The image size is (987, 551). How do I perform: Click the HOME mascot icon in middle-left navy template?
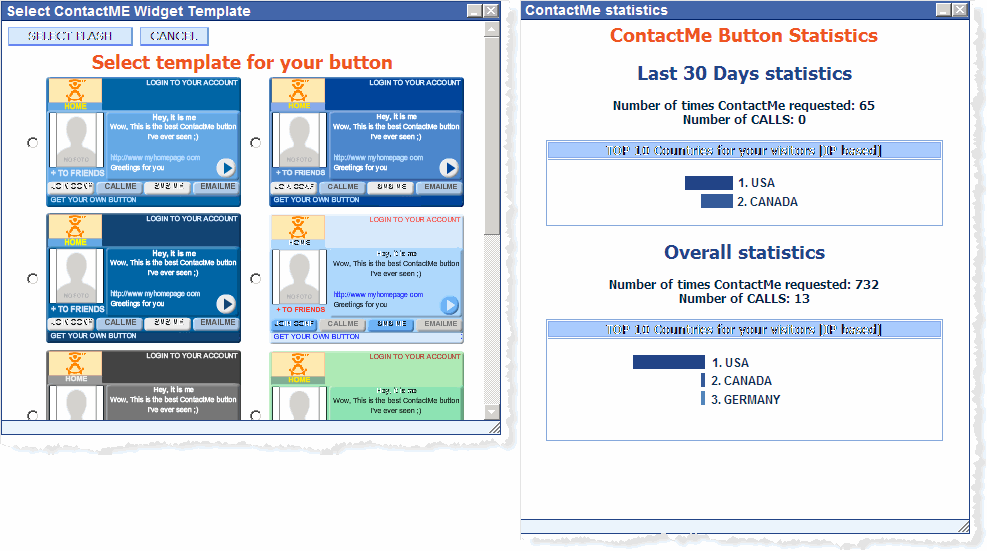pyautogui.click(x=75, y=230)
